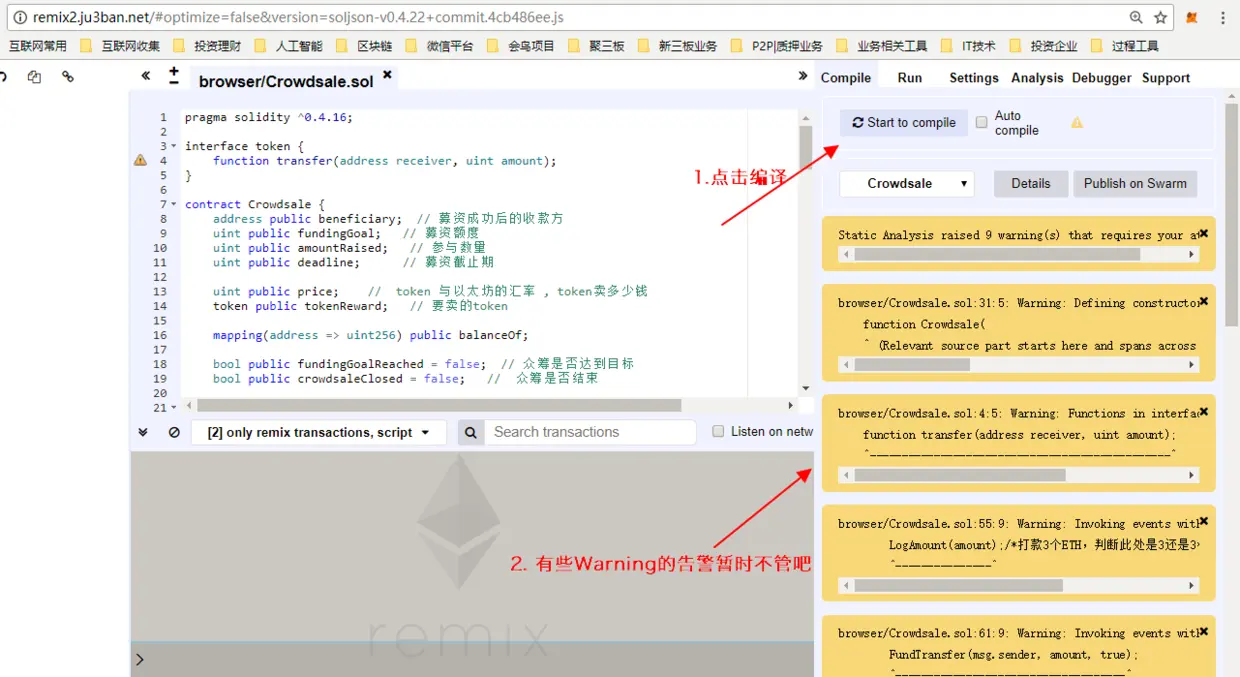
Task: Open the 人工智能 bookmark folder
Action: [289, 46]
